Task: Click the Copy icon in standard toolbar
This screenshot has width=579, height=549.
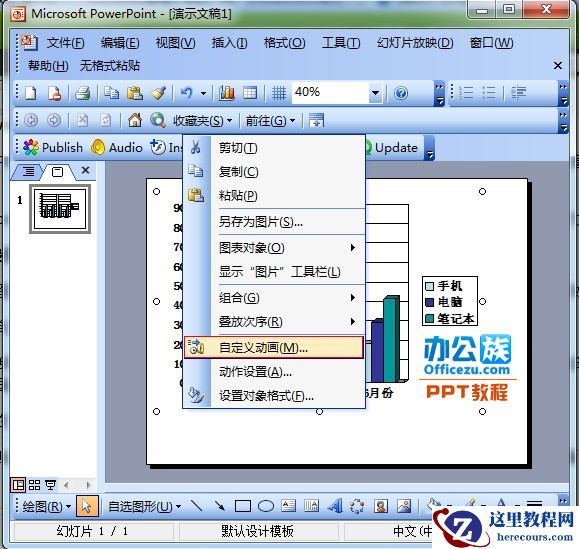Action: click(x=111, y=93)
